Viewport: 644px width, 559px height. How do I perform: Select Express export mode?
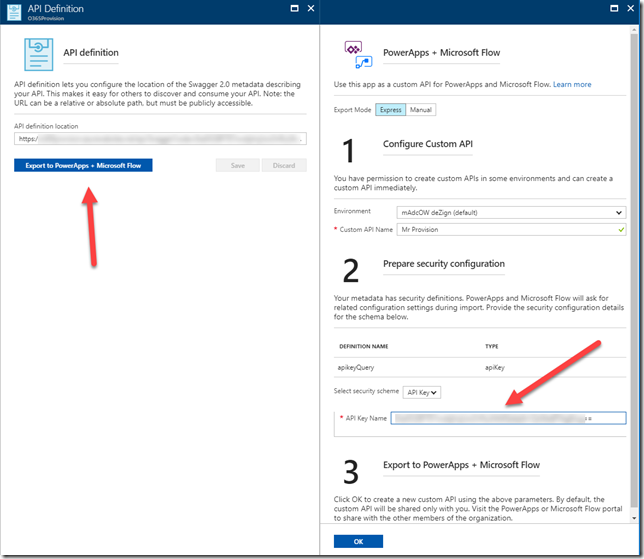[391, 110]
